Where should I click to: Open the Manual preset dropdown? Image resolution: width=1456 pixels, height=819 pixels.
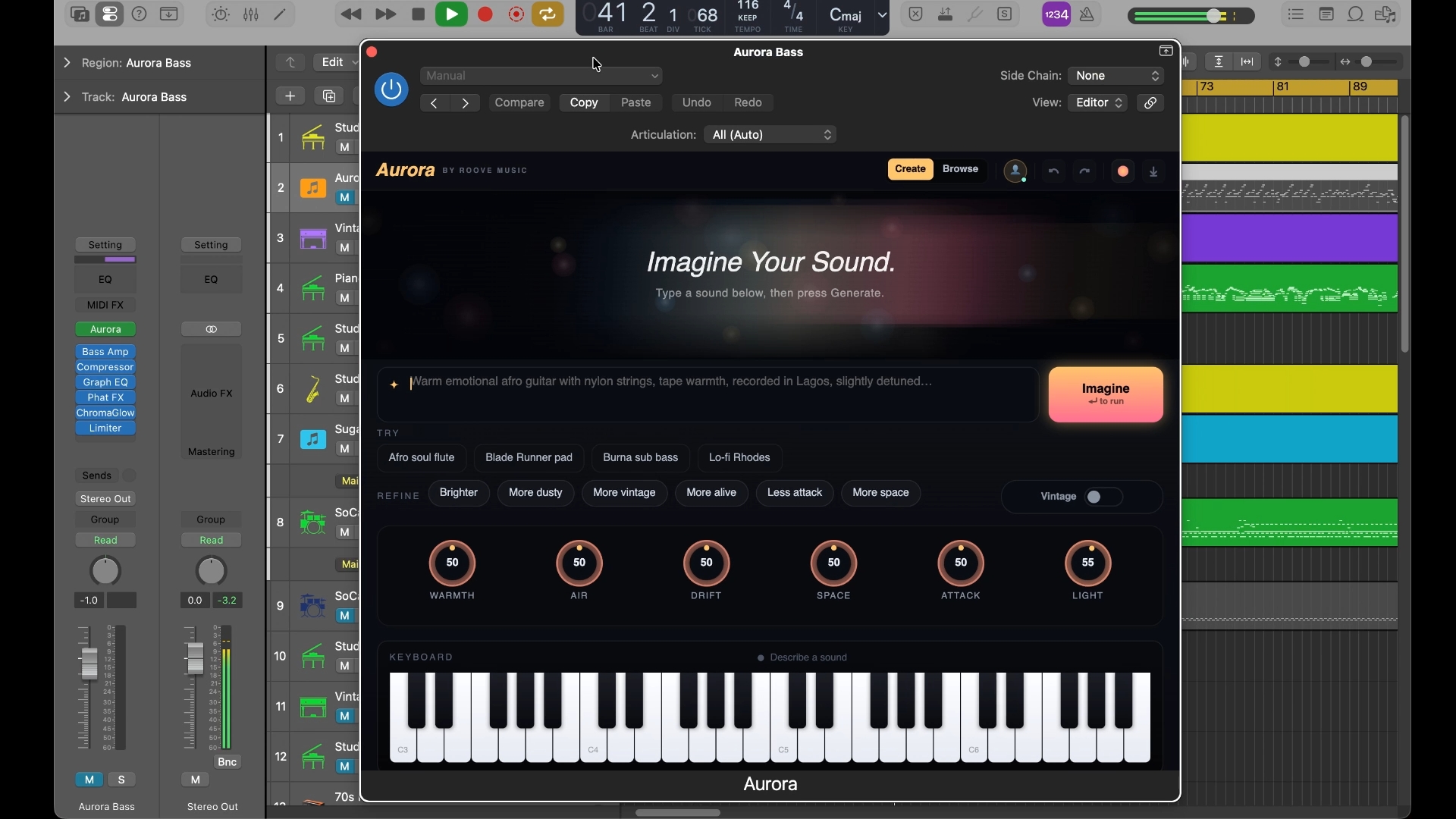pyautogui.click(x=542, y=76)
